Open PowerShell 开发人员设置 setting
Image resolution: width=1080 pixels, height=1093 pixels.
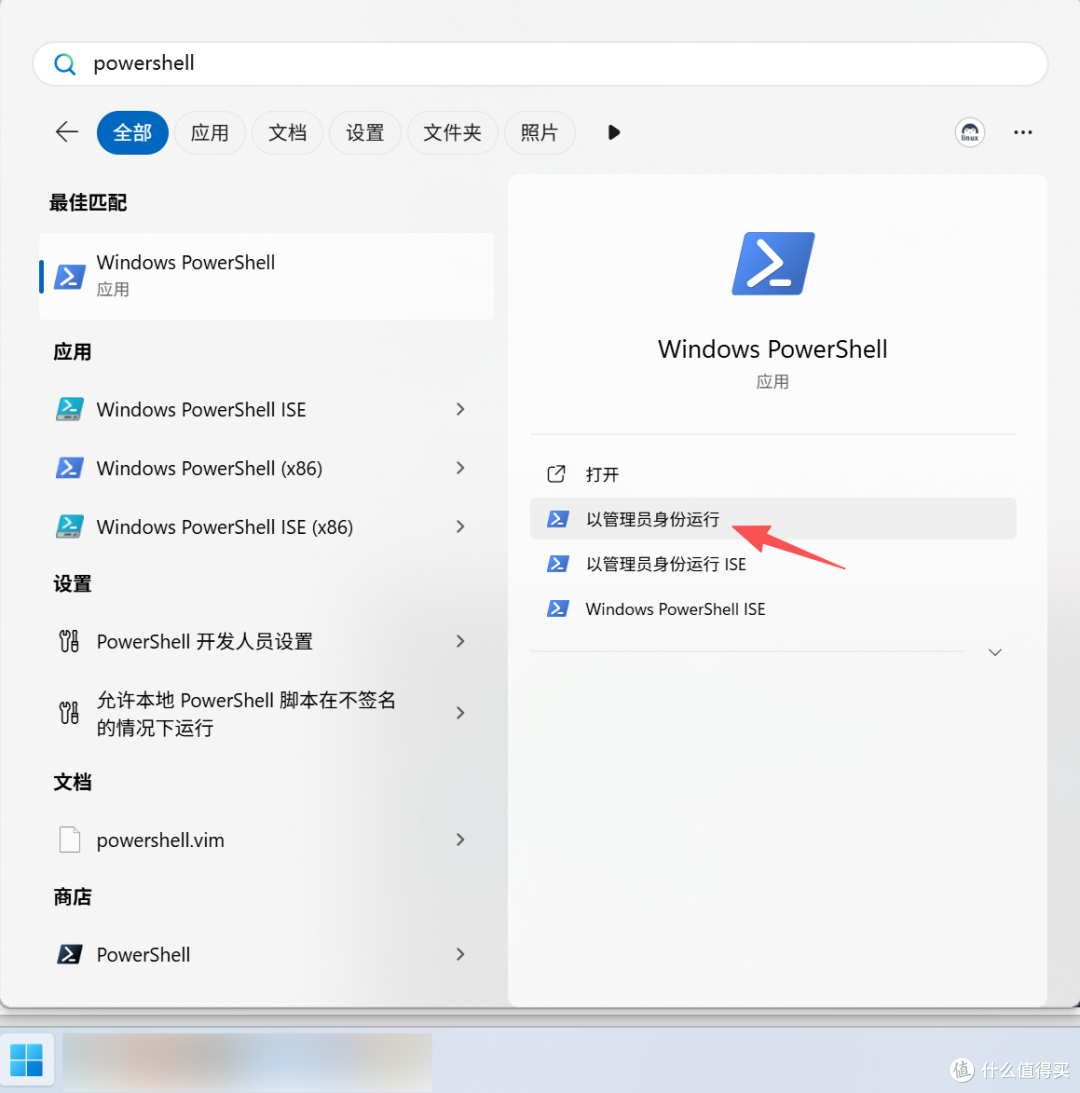click(267, 641)
